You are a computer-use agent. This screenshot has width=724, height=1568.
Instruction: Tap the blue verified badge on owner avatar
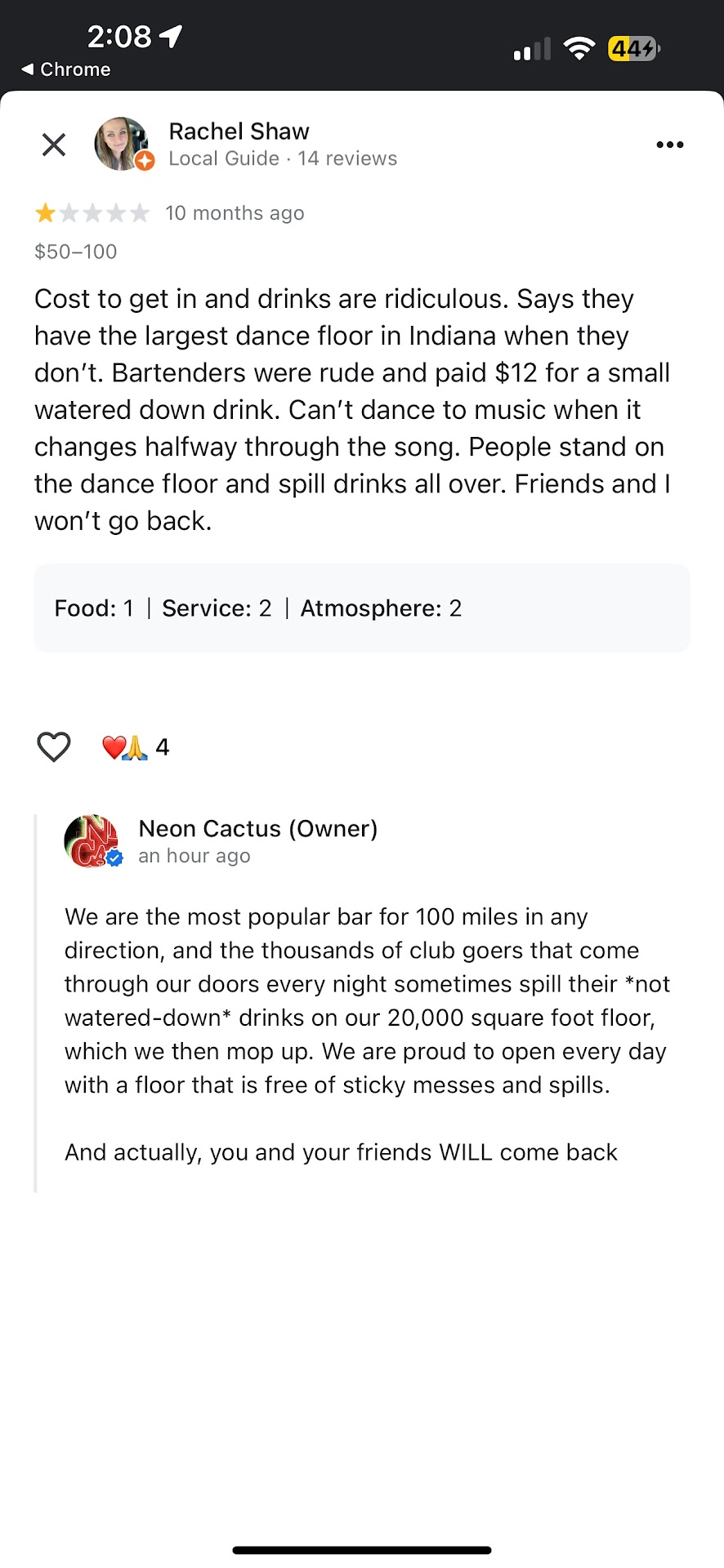(114, 858)
